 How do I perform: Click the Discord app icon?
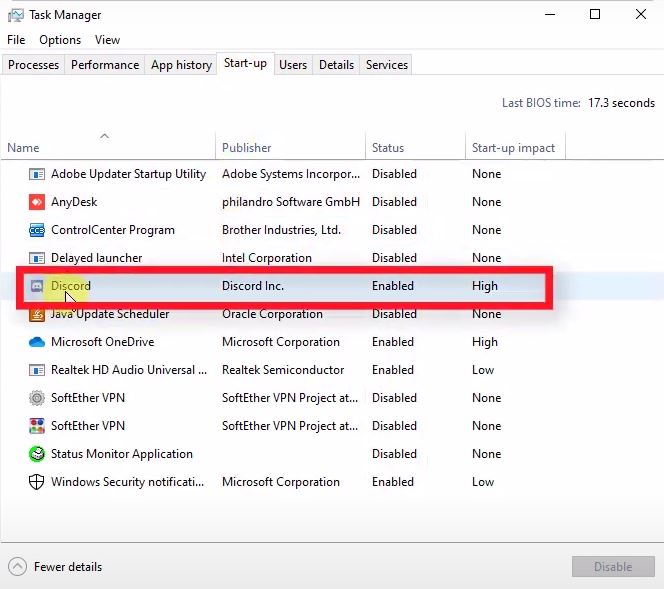pyautogui.click(x=37, y=286)
